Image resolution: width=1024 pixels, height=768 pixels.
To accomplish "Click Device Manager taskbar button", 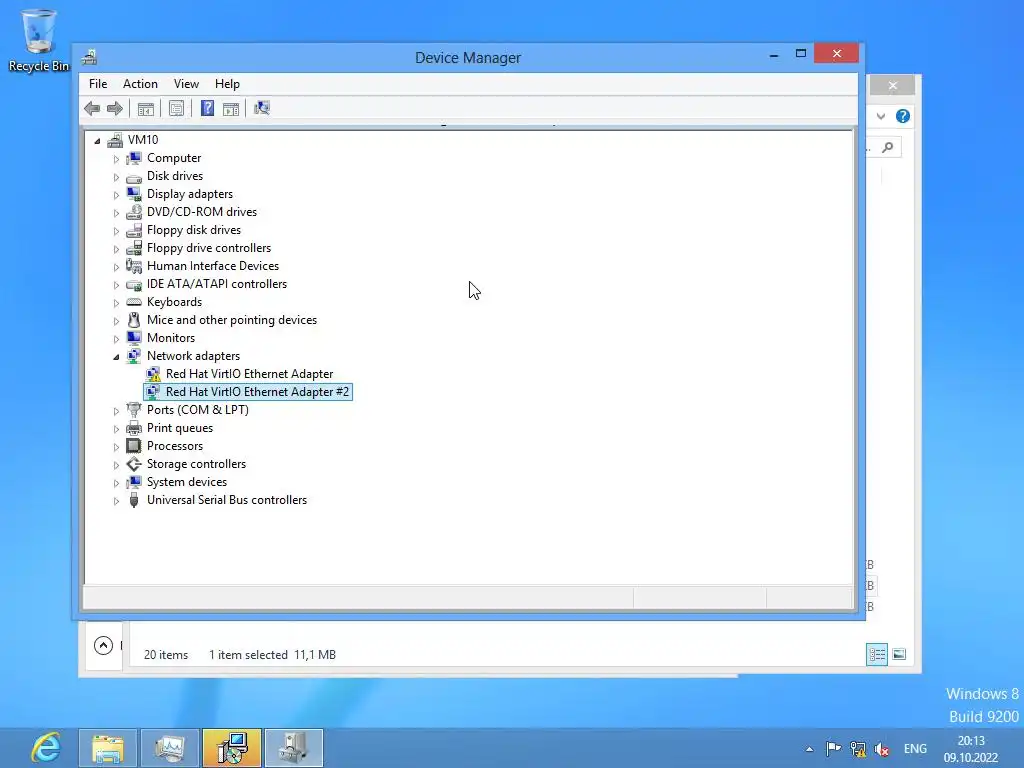I will pyautogui.click(x=294, y=748).
